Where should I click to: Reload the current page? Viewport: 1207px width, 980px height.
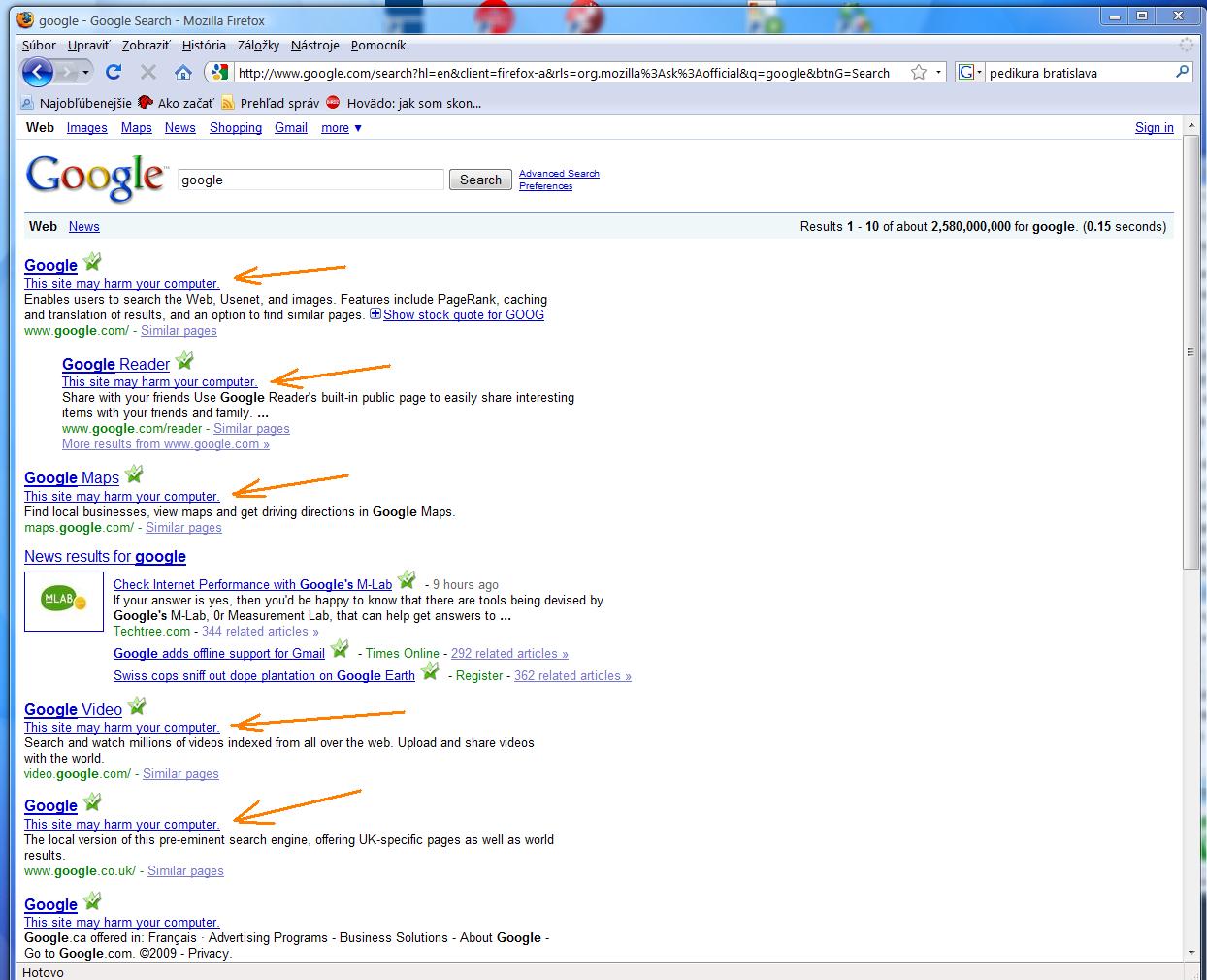click(x=114, y=72)
